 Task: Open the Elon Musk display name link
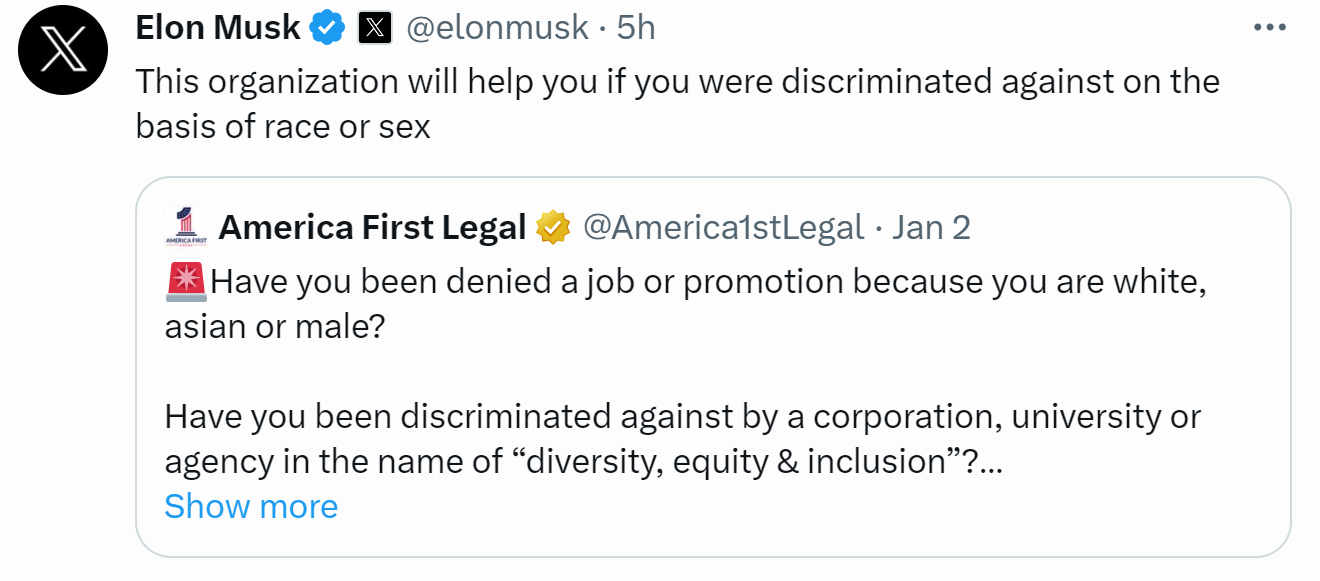[218, 28]
